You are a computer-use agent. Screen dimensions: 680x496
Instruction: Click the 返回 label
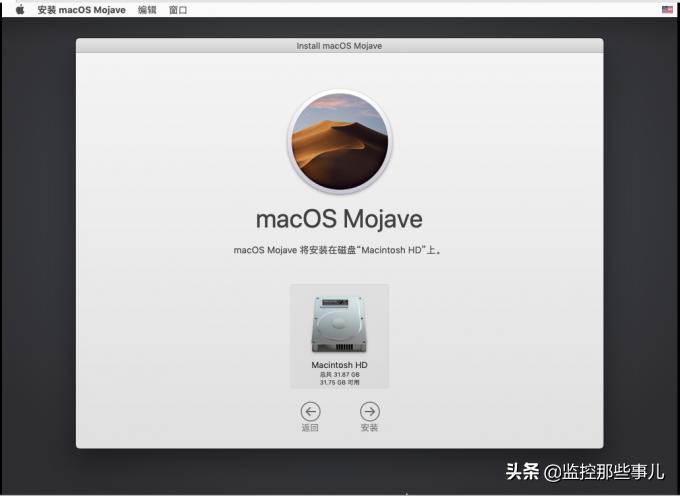tap(310, 428)
